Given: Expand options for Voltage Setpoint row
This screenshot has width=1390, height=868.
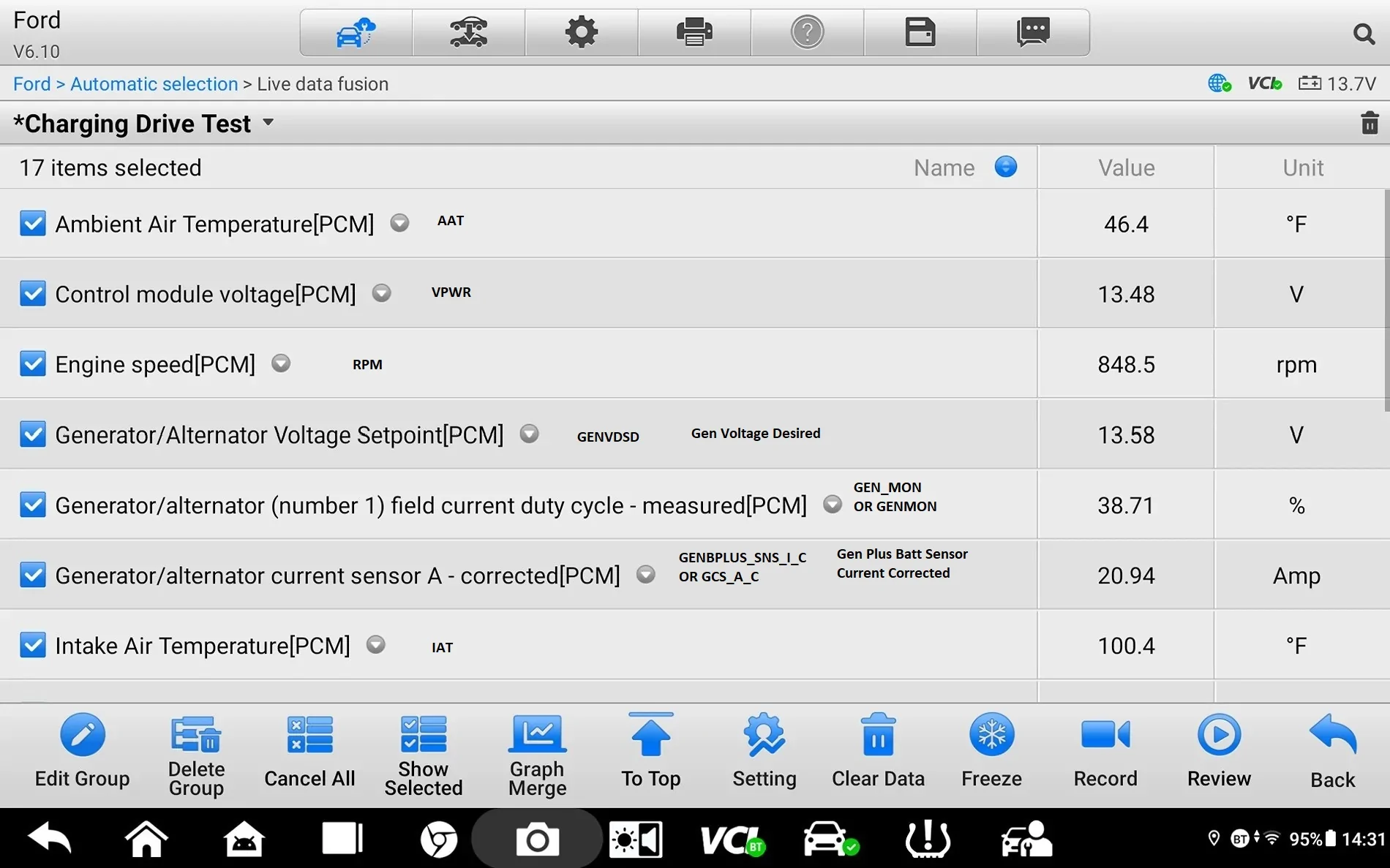Looking at the screenshot, I should [x=530, y=434].
